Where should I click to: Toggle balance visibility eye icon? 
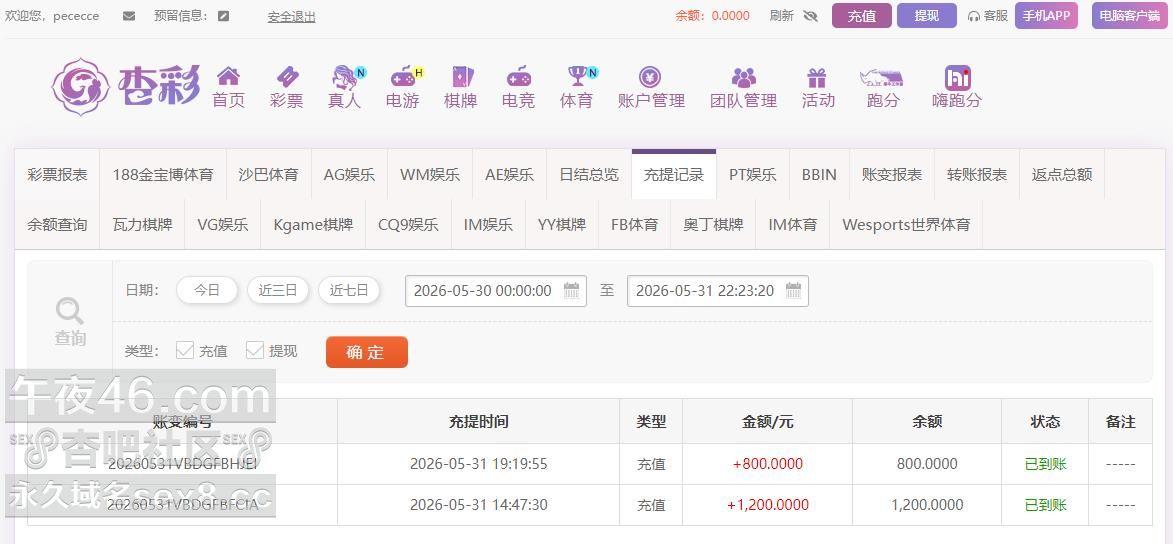(810, 16)
